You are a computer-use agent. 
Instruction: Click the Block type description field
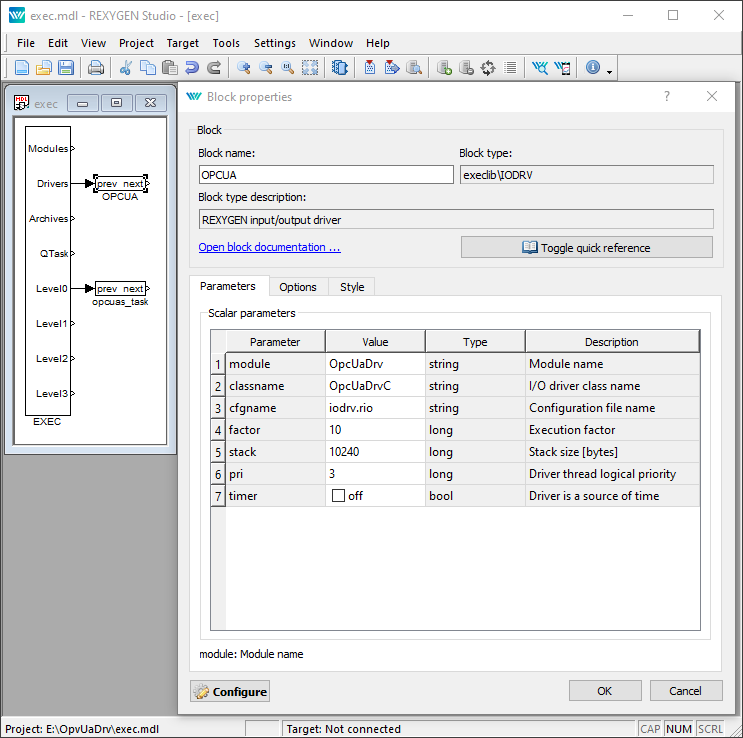coord(456,220)
